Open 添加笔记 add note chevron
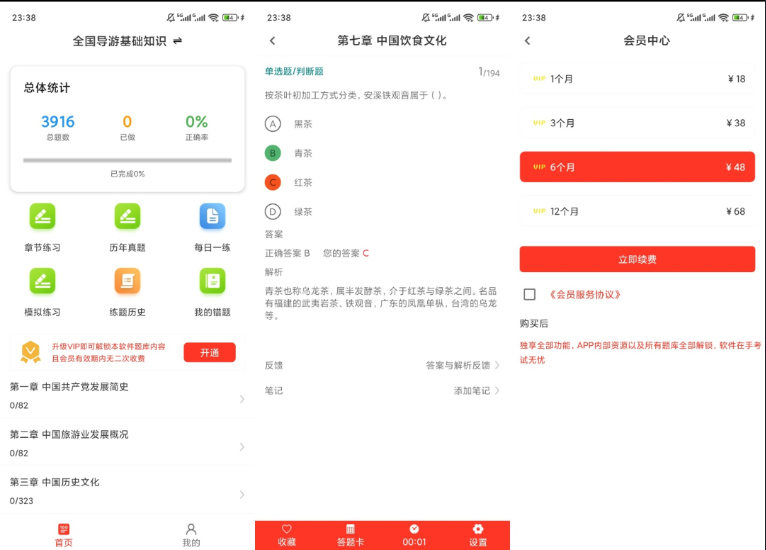 pos(497,391)
